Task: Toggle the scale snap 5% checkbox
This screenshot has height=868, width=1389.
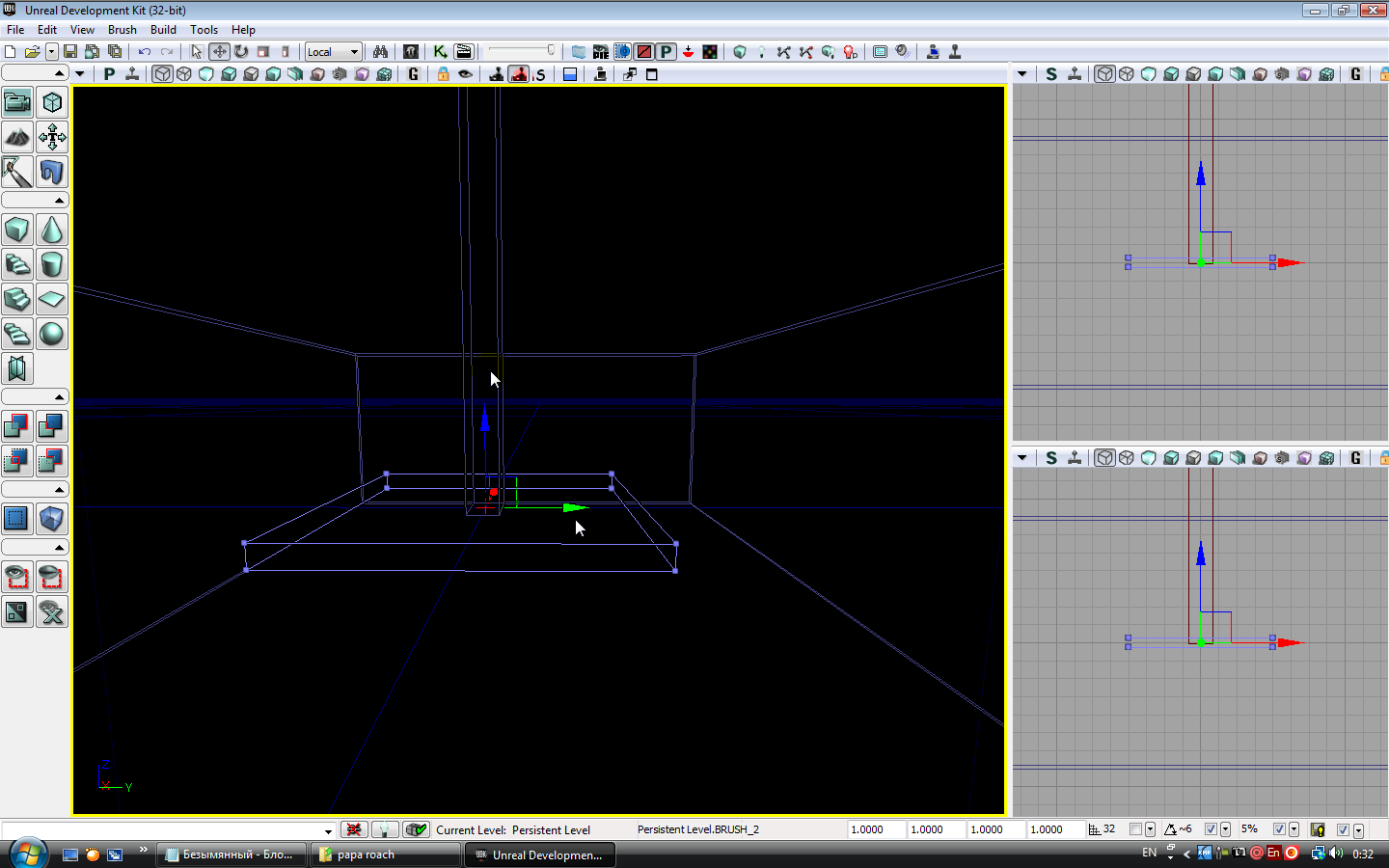Action: (x=1279, y=829)
